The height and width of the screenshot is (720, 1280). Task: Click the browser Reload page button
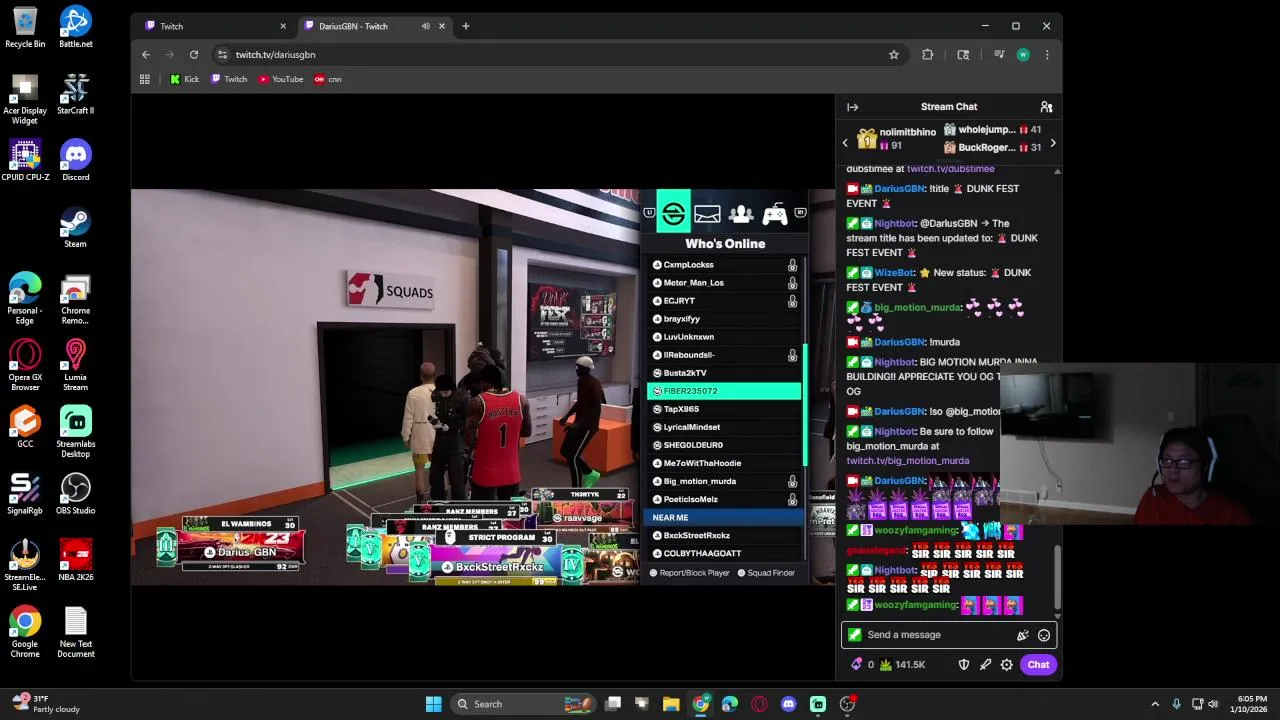point(194,55)
